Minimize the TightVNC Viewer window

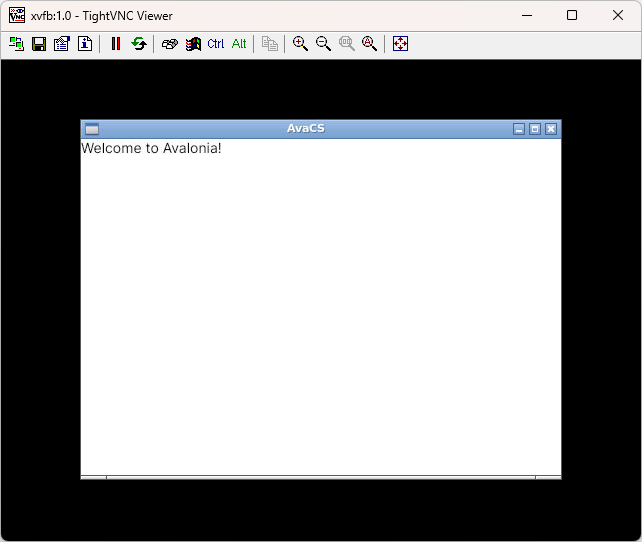tap(527, 15)
